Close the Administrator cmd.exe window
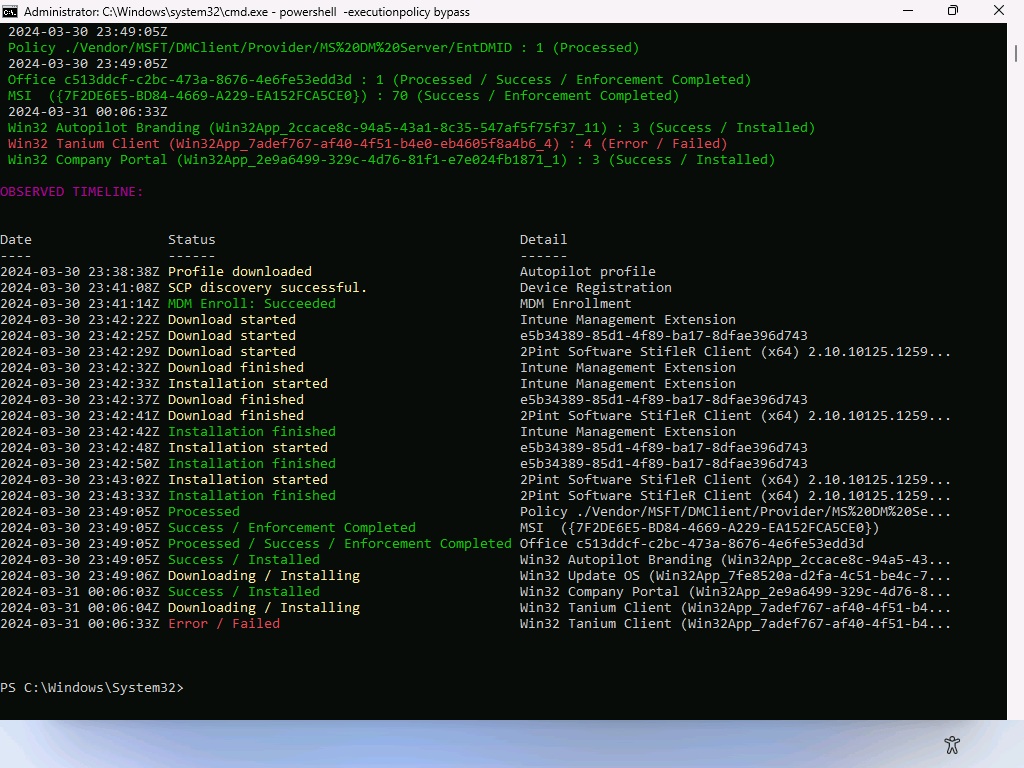Viewport: 1024px width, 768px height. click(x=999, y=11)
